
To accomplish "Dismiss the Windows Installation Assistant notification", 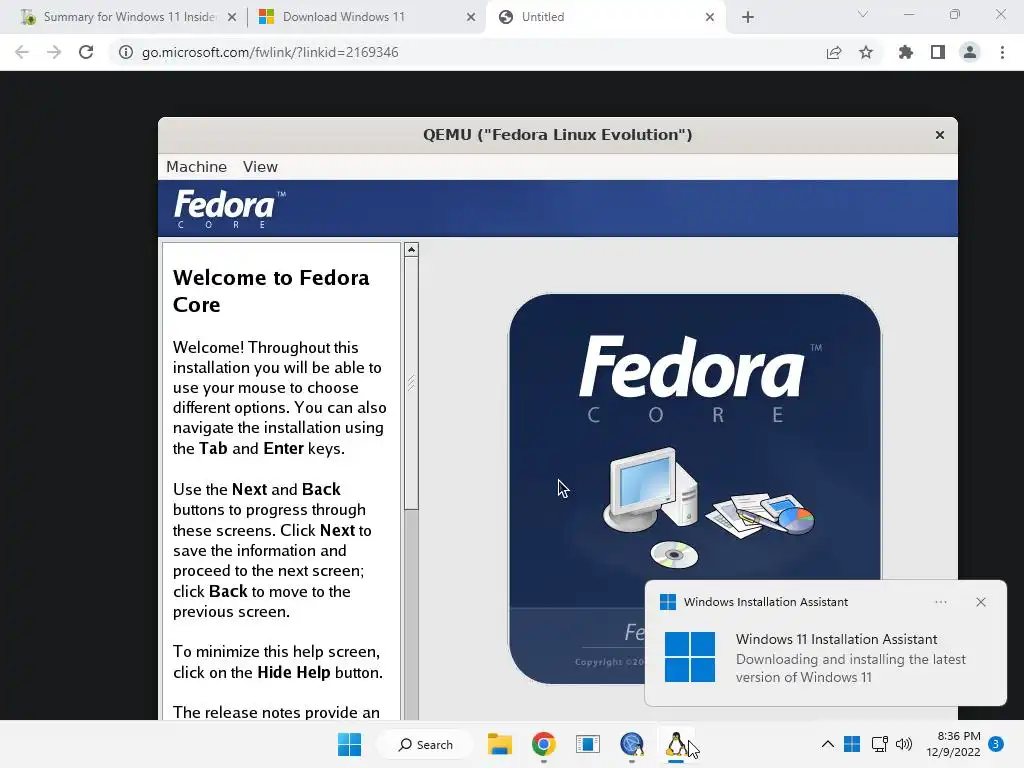I will click(981, 602).
